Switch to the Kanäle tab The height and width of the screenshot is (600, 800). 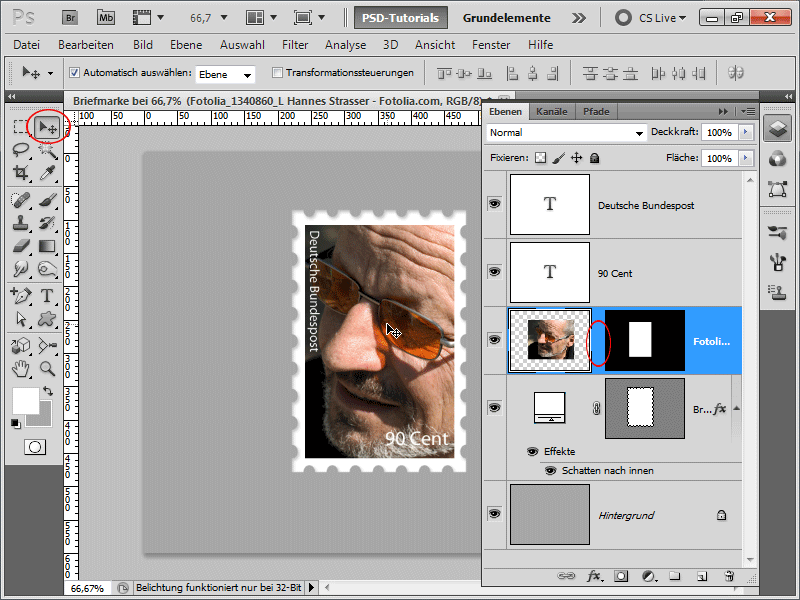coord(552,111)
